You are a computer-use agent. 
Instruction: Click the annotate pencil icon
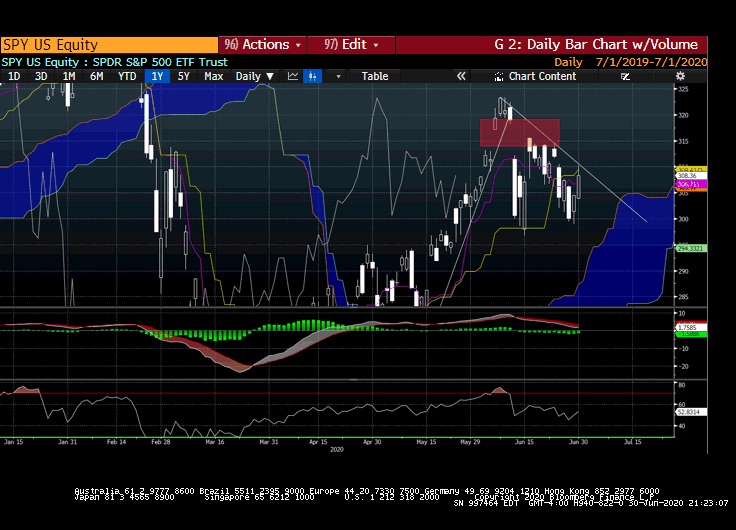[x=625, y=76]
